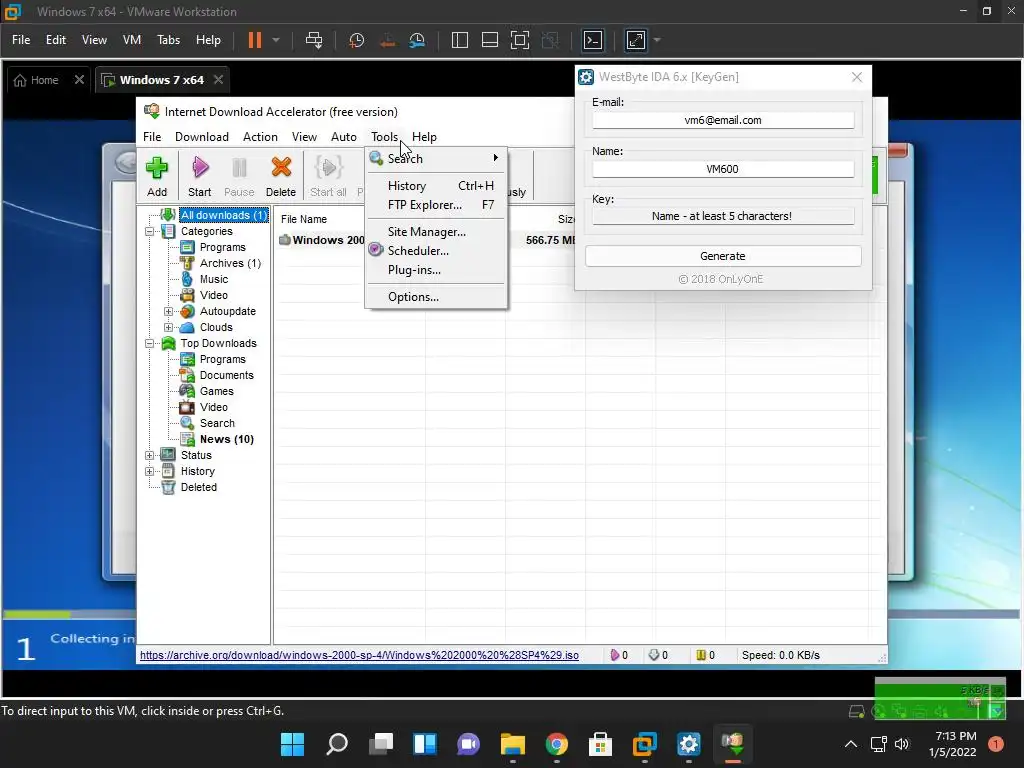Select the Music category
1024x768 pixels.
(x=214, y=279)
